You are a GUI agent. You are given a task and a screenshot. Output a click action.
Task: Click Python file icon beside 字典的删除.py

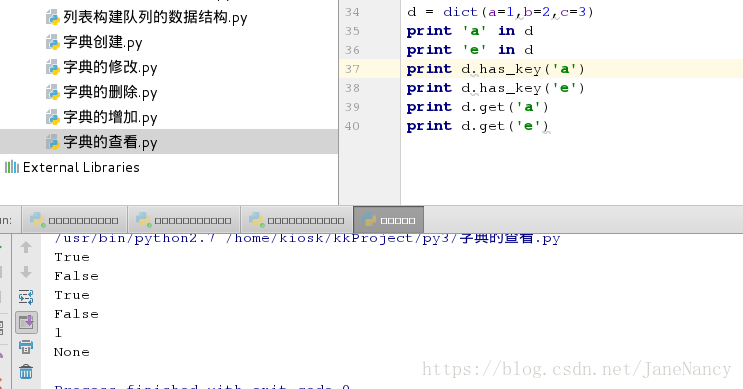click(53, 92)
